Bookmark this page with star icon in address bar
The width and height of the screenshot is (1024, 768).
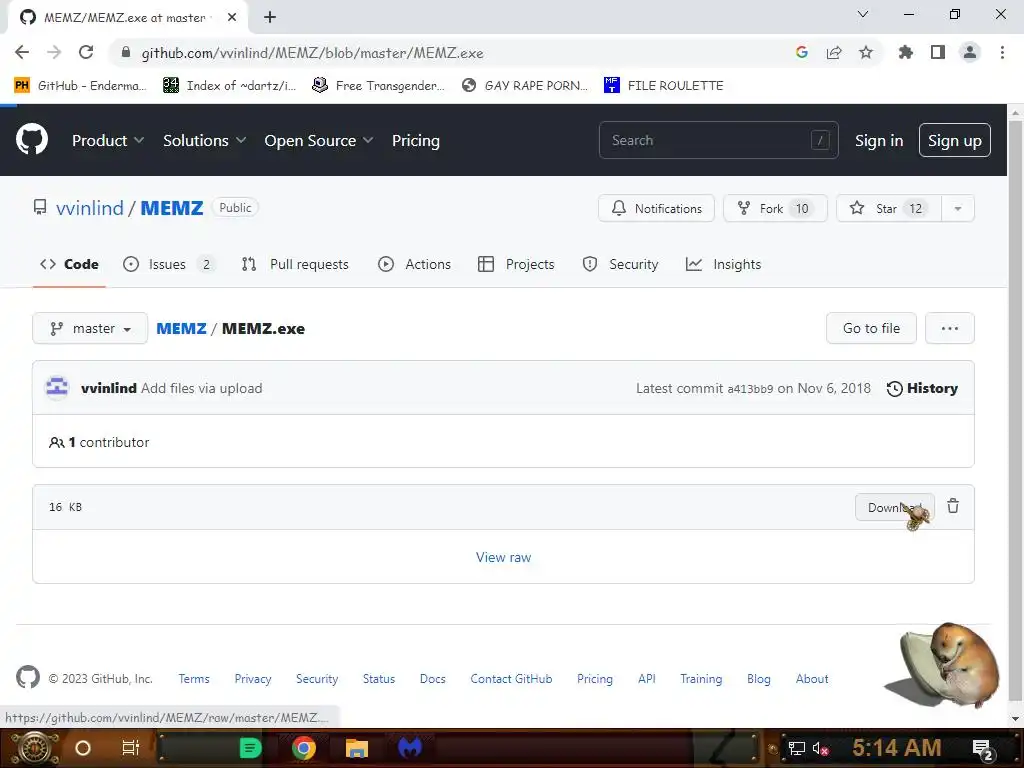coord(866,53)
